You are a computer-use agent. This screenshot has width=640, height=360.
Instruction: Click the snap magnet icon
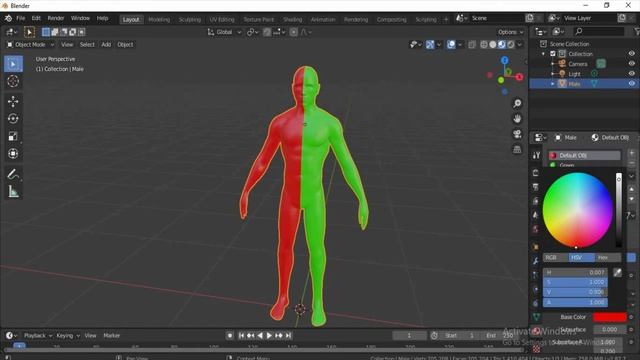[x=267, y=32]
